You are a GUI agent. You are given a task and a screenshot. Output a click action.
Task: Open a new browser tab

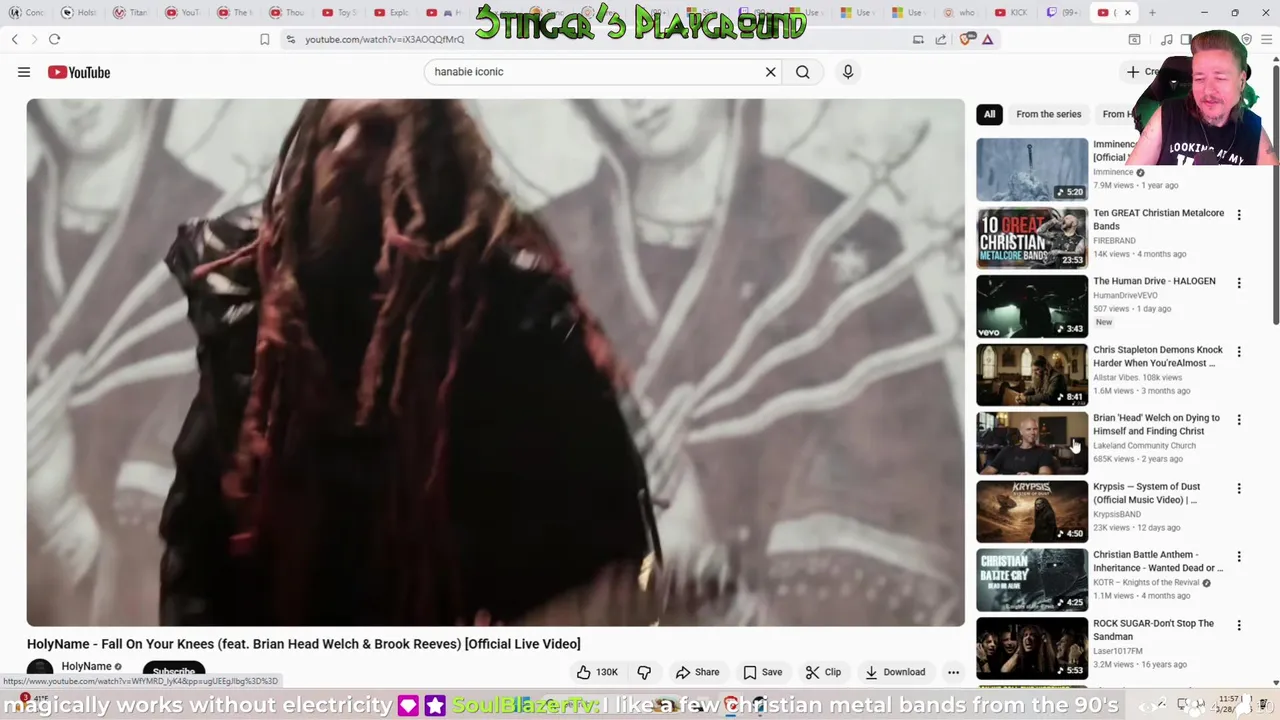pos(1152,13)
